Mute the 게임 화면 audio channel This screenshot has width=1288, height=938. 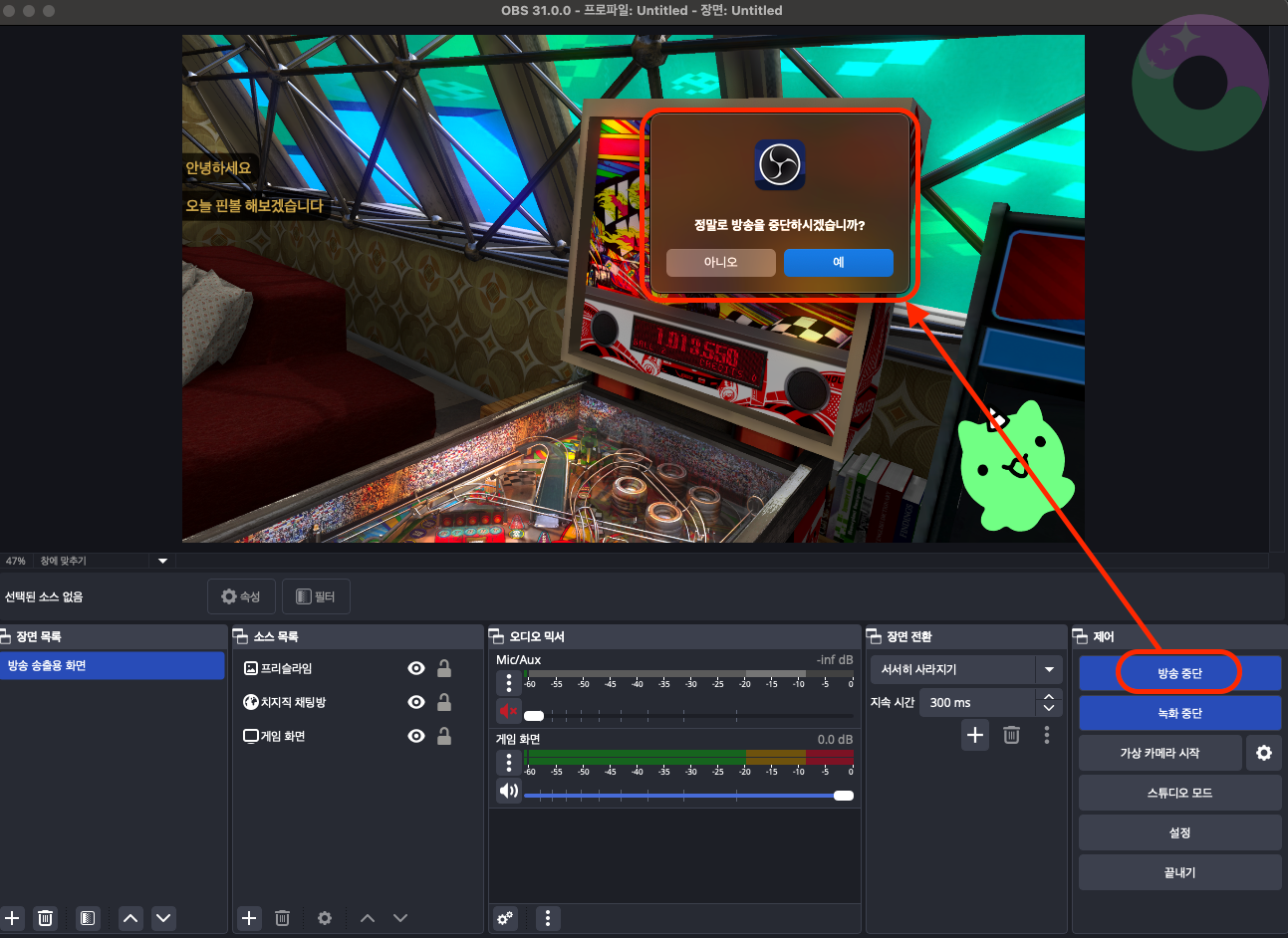tap(509, 791)
